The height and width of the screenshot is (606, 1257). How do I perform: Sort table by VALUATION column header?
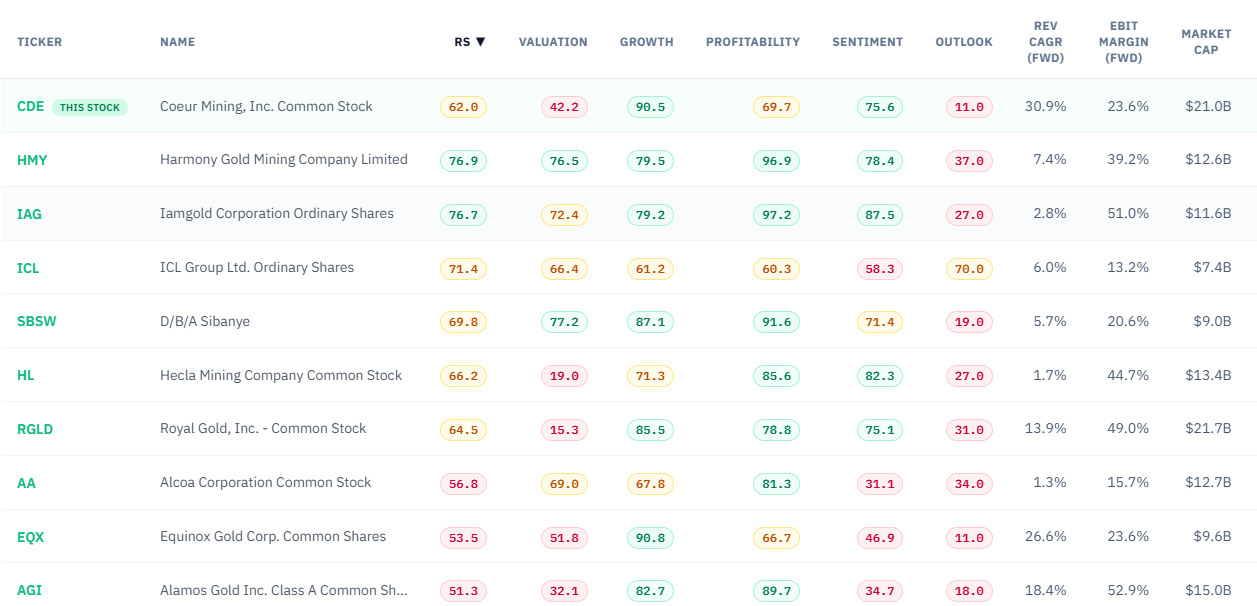(x=553, y=42)
